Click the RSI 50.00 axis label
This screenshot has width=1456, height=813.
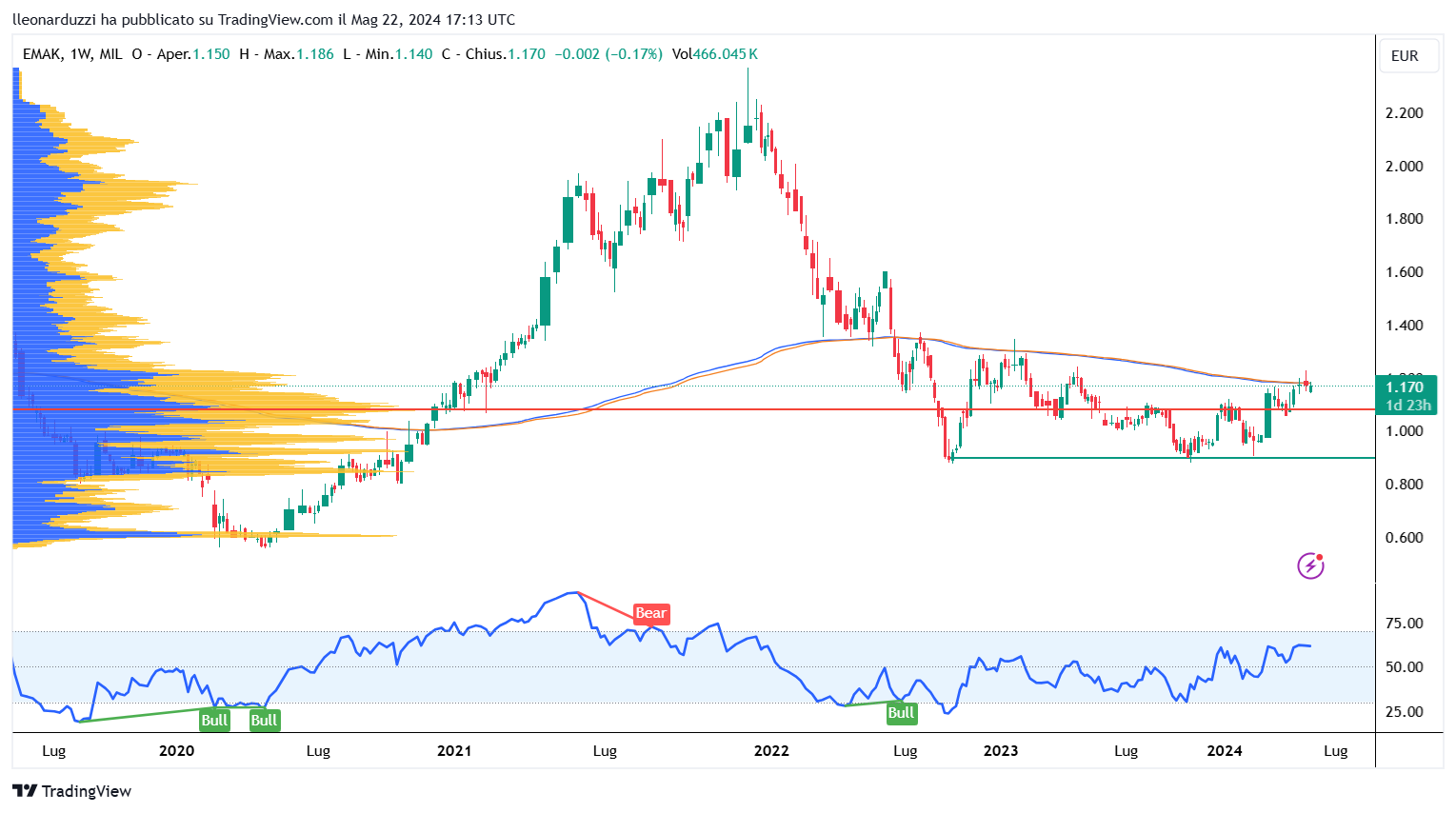click(x=1405, y=667)
